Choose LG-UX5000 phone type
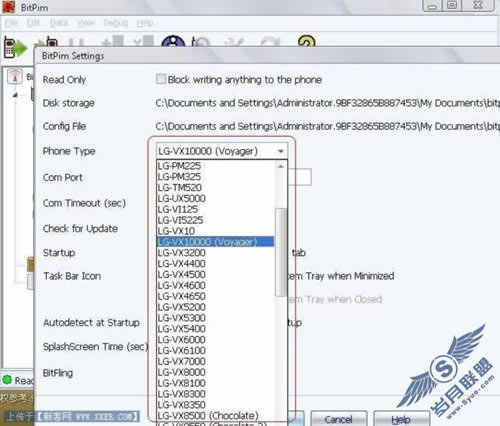The width and height of the screenshot is (500, 426). point(215,198)
